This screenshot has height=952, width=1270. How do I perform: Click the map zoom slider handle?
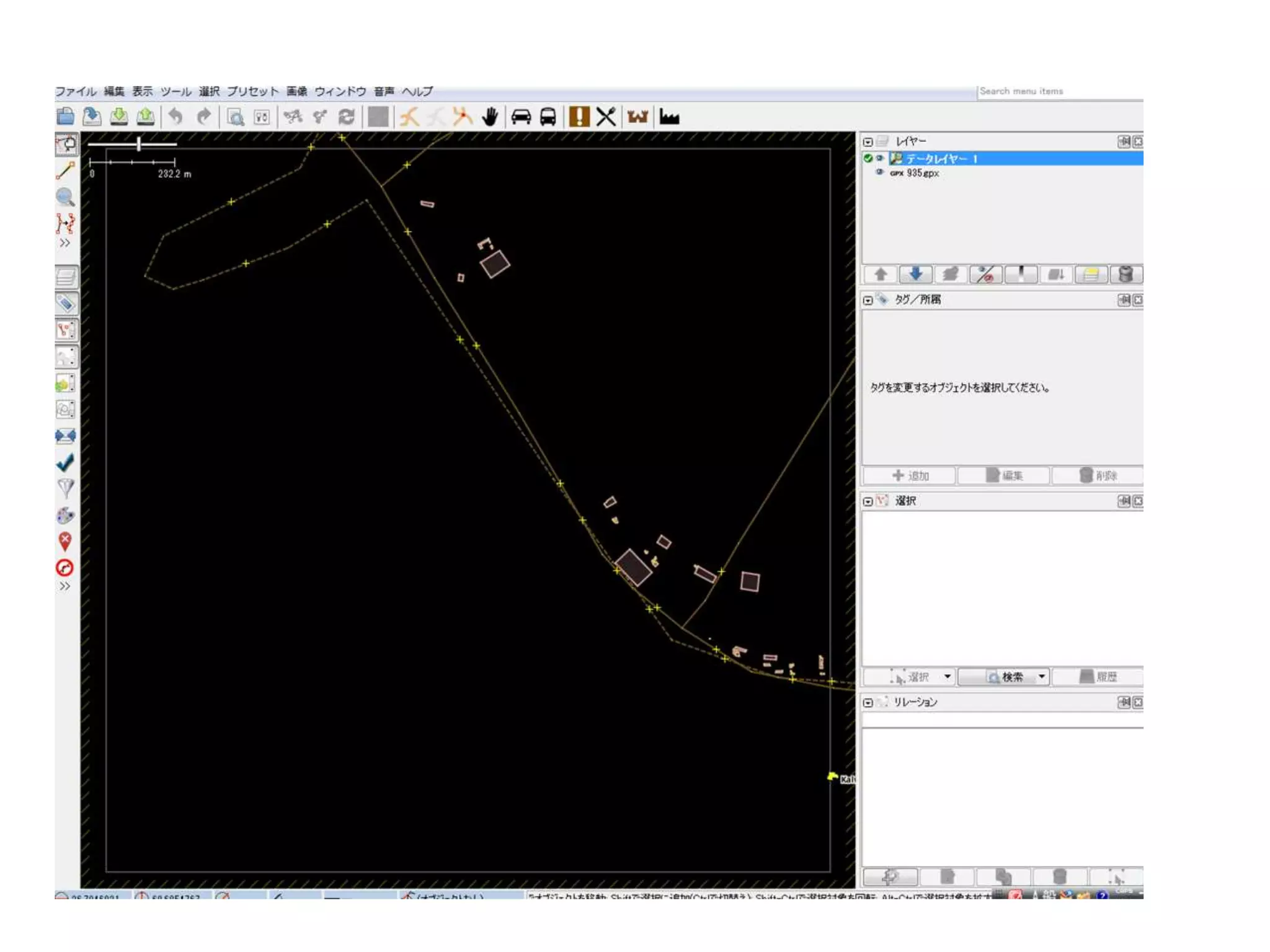point(139,144)
